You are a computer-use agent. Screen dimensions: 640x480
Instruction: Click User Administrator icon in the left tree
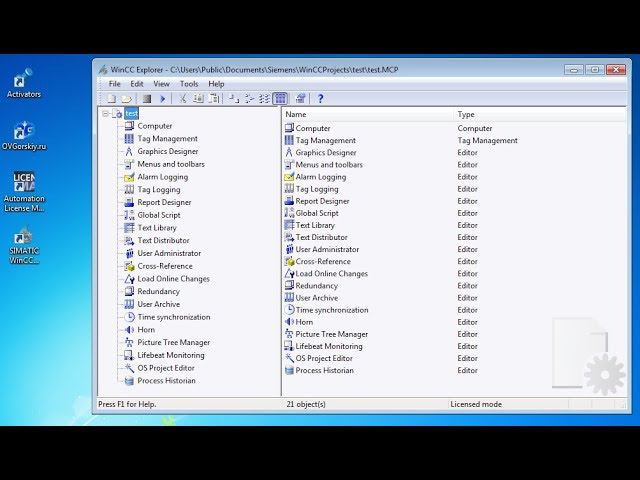click(x=129, y=253)
